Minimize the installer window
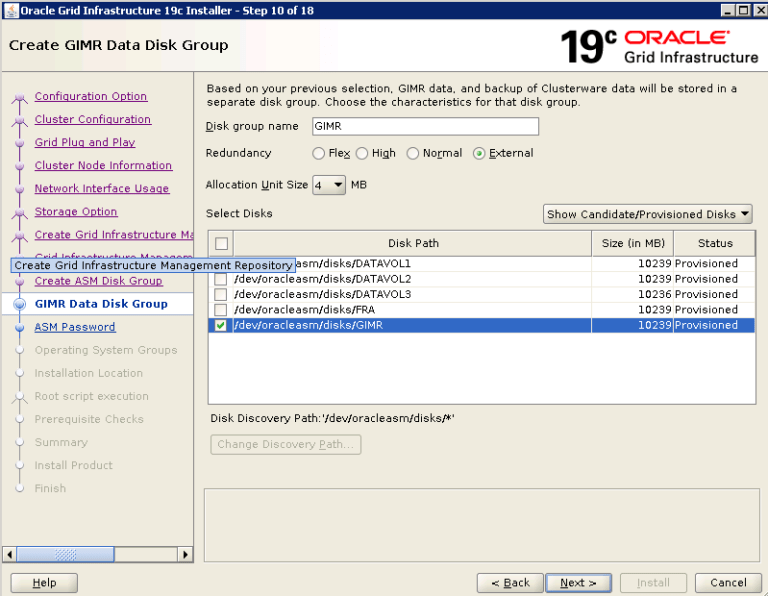Screen dimensions: 768x596 pyautogui.click(x=728, y=10)
